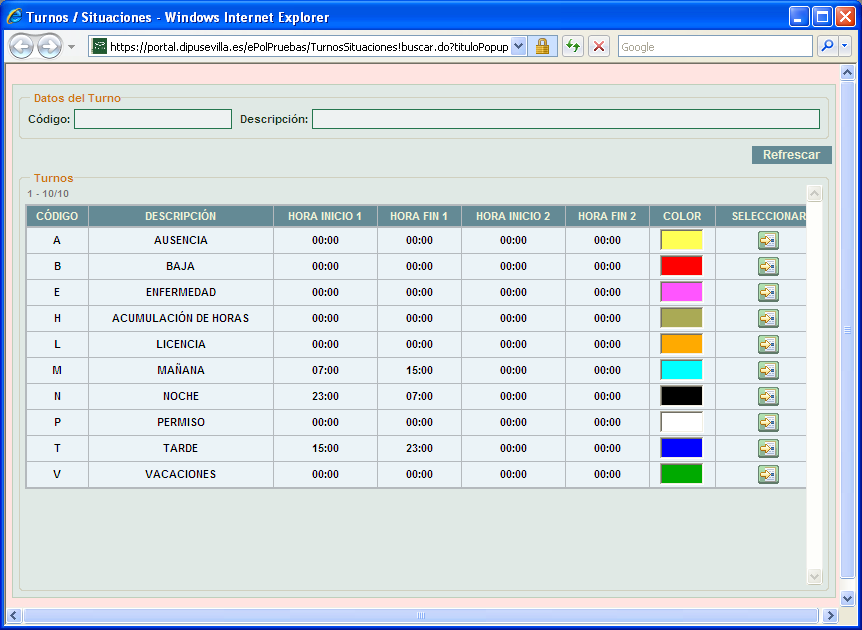This screenshot has width=862, height=630.
Task: Focus the Código input field
Action: [x=152, y=119]
